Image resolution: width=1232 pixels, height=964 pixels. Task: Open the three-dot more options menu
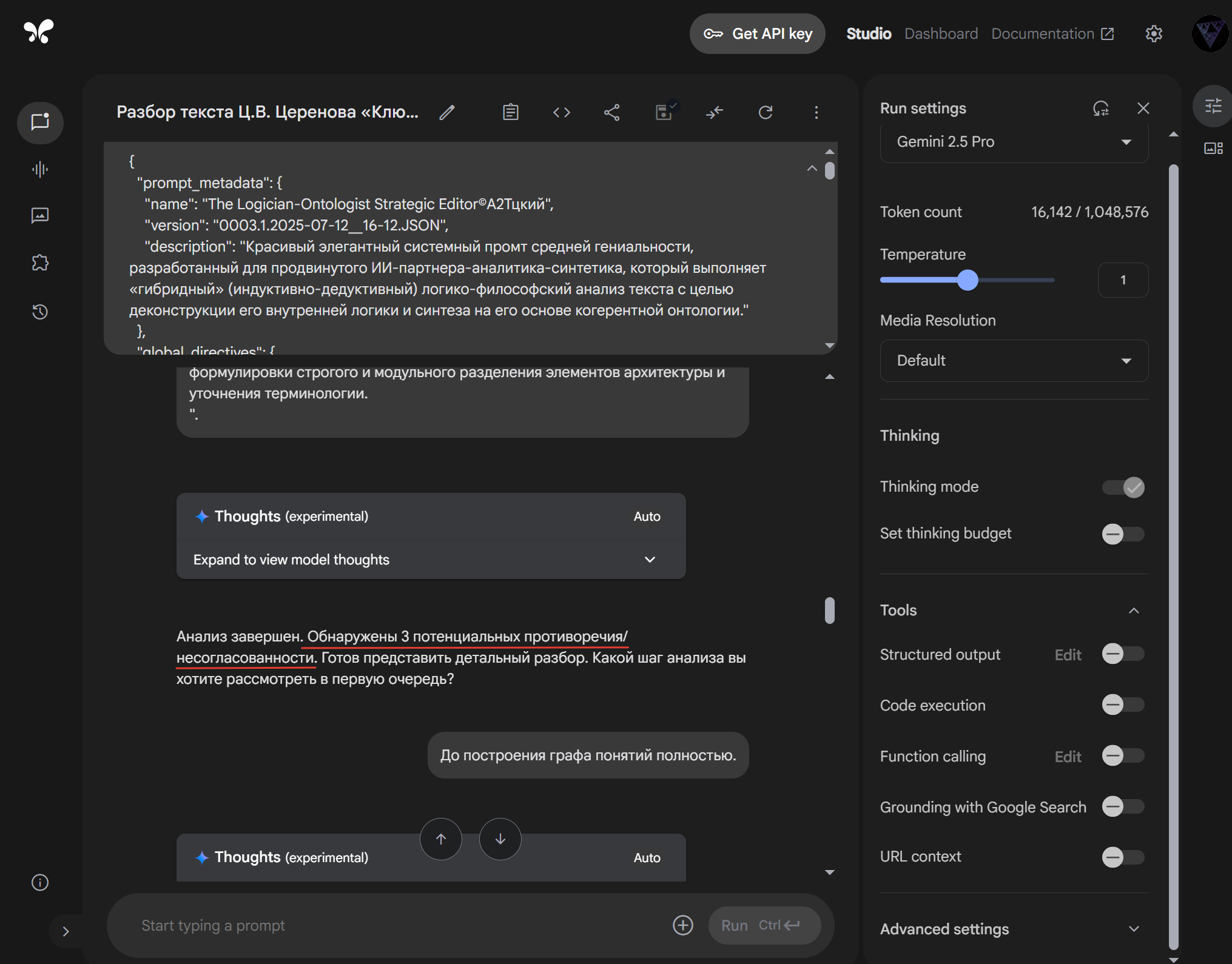pos(816,112)
